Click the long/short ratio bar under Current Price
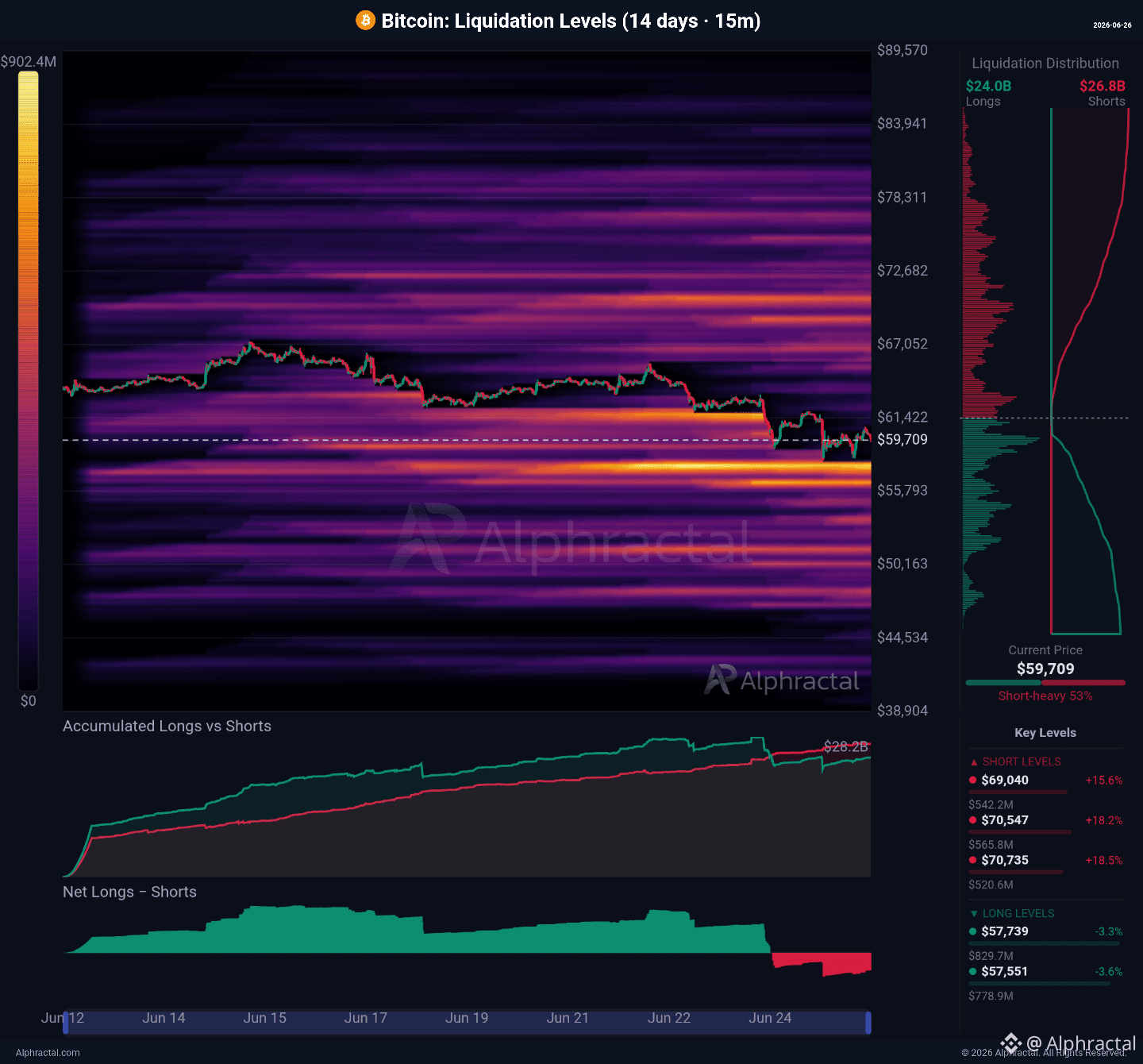Screen dimensions: 1143x1064 tap(1045, 682)
